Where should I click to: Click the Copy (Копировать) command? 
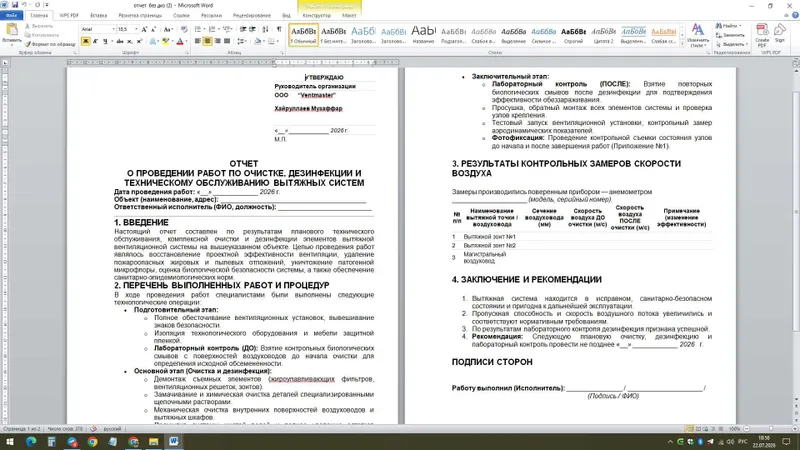tap(42, 35)
